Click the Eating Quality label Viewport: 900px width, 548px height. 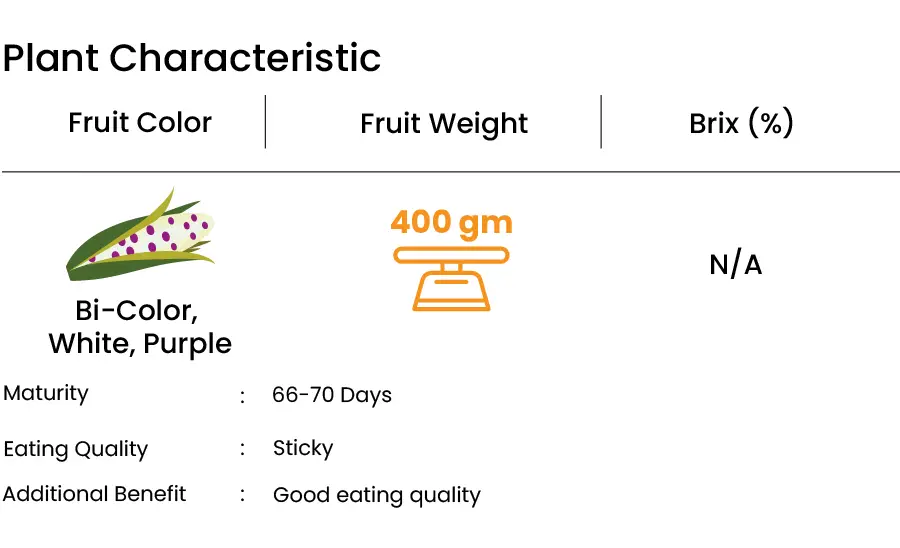click(75, 449)
